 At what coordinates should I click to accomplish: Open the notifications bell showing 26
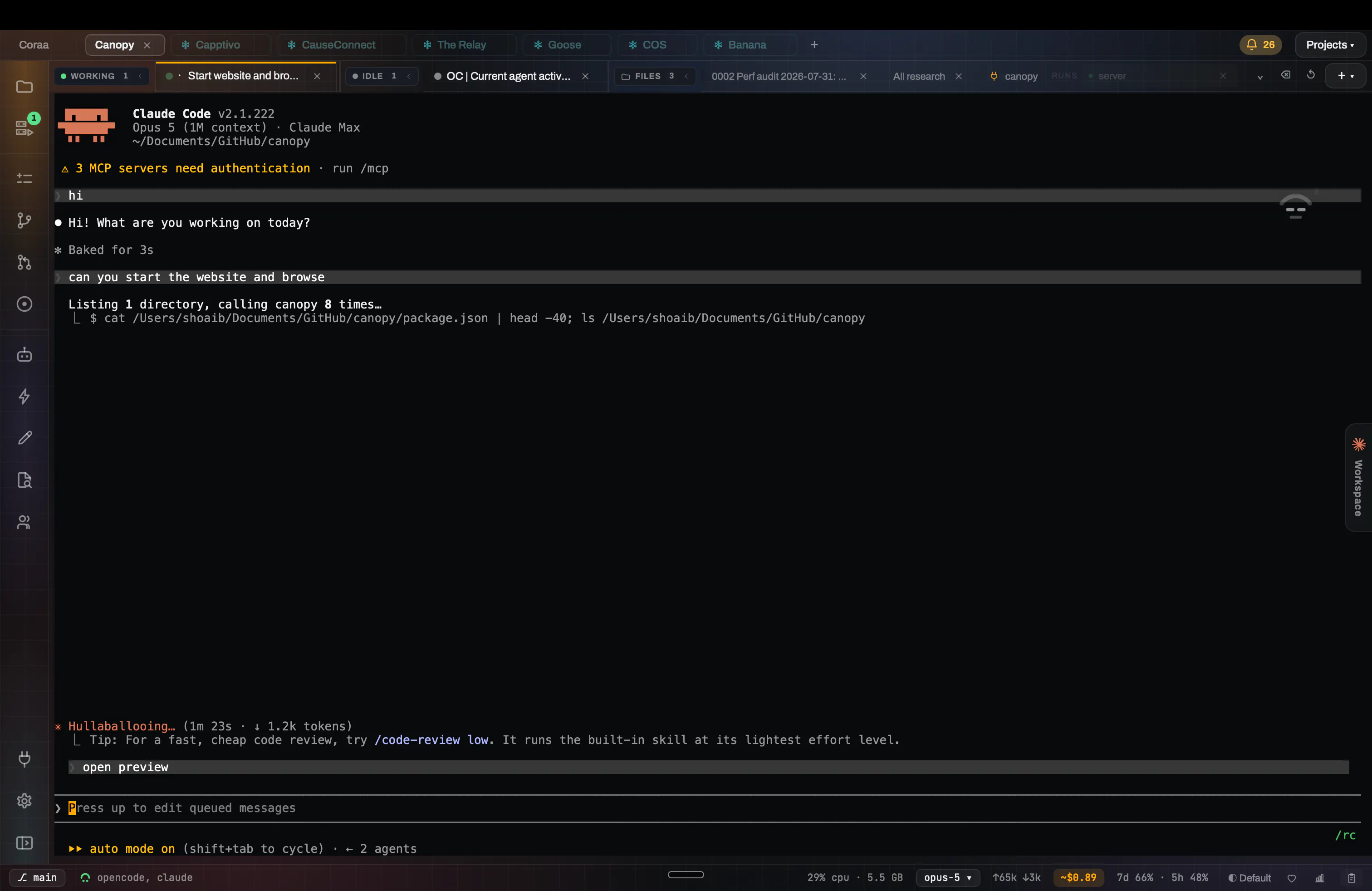point(1260,44)
